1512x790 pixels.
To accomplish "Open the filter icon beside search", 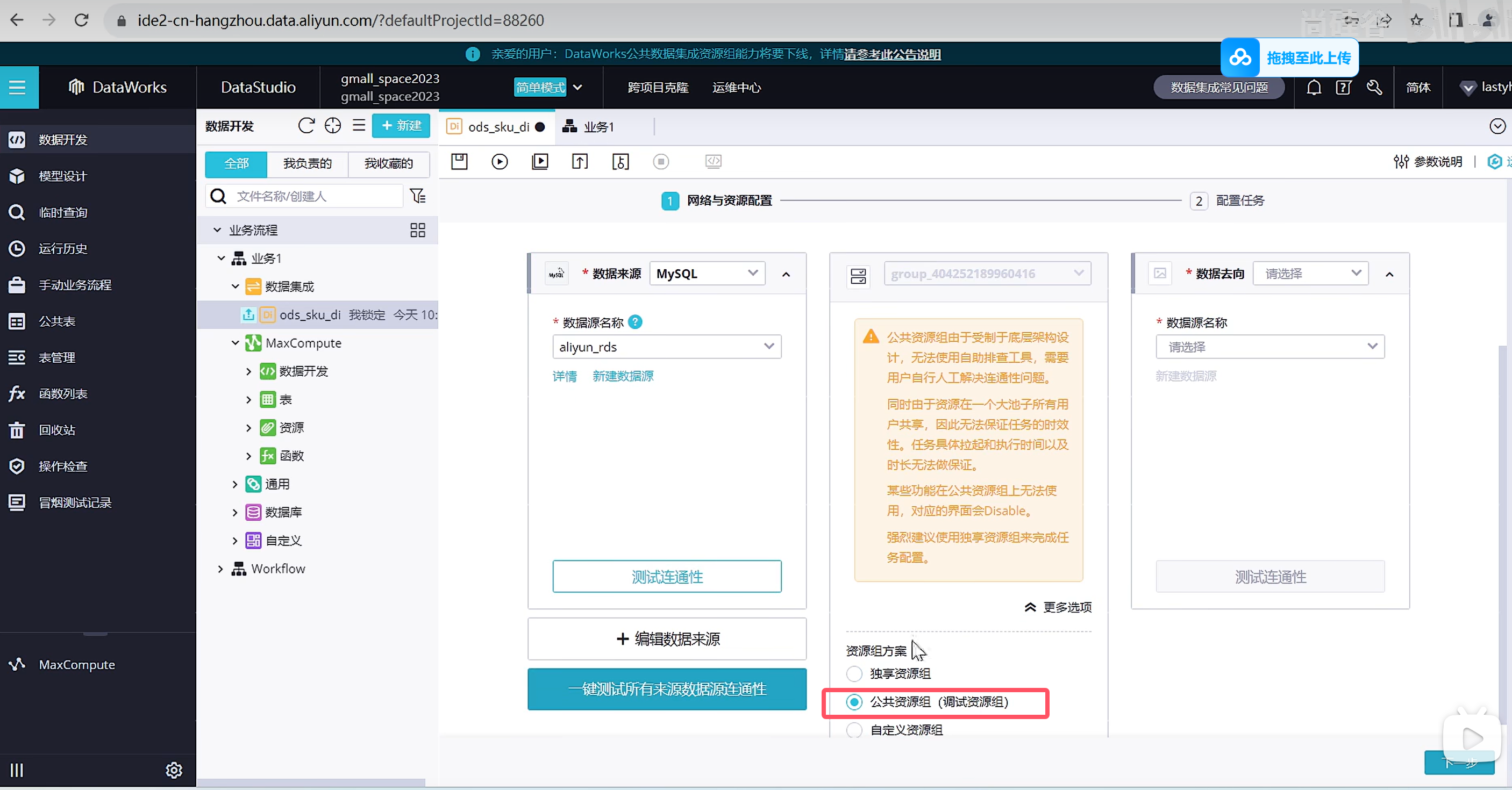I will pos(418,196).
